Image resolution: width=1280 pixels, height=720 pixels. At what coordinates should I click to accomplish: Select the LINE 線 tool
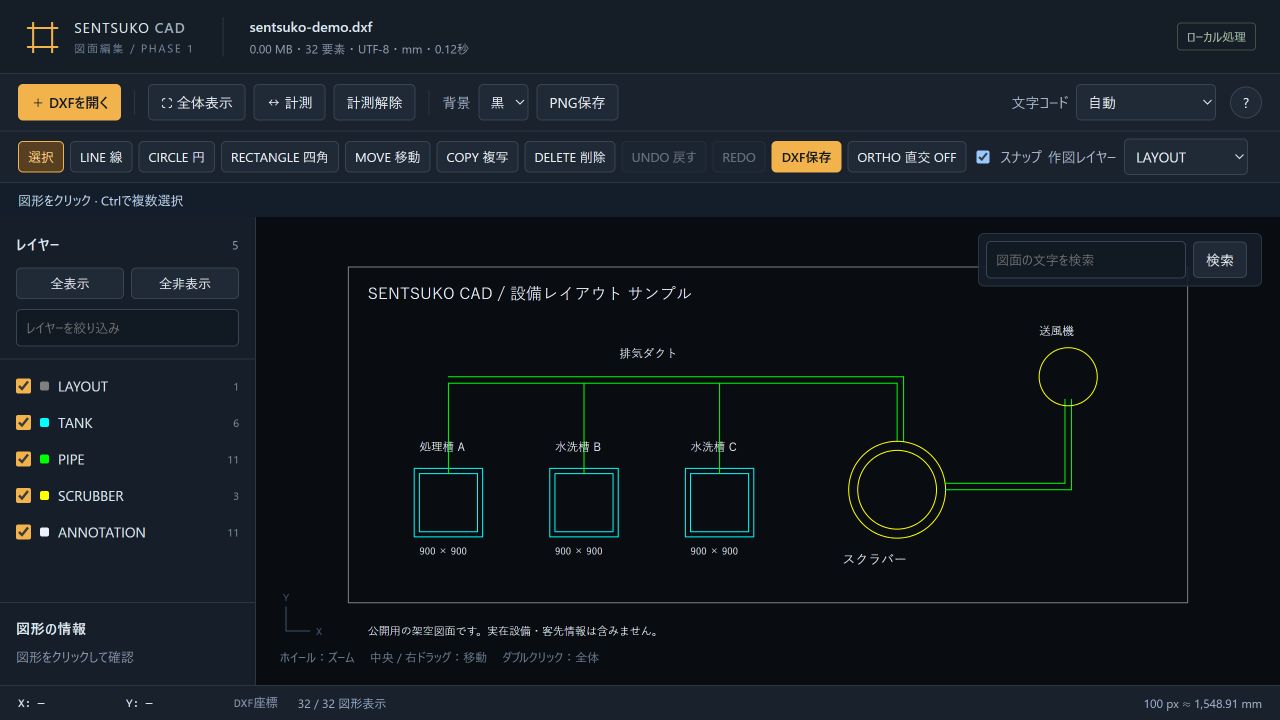(101, 157)
